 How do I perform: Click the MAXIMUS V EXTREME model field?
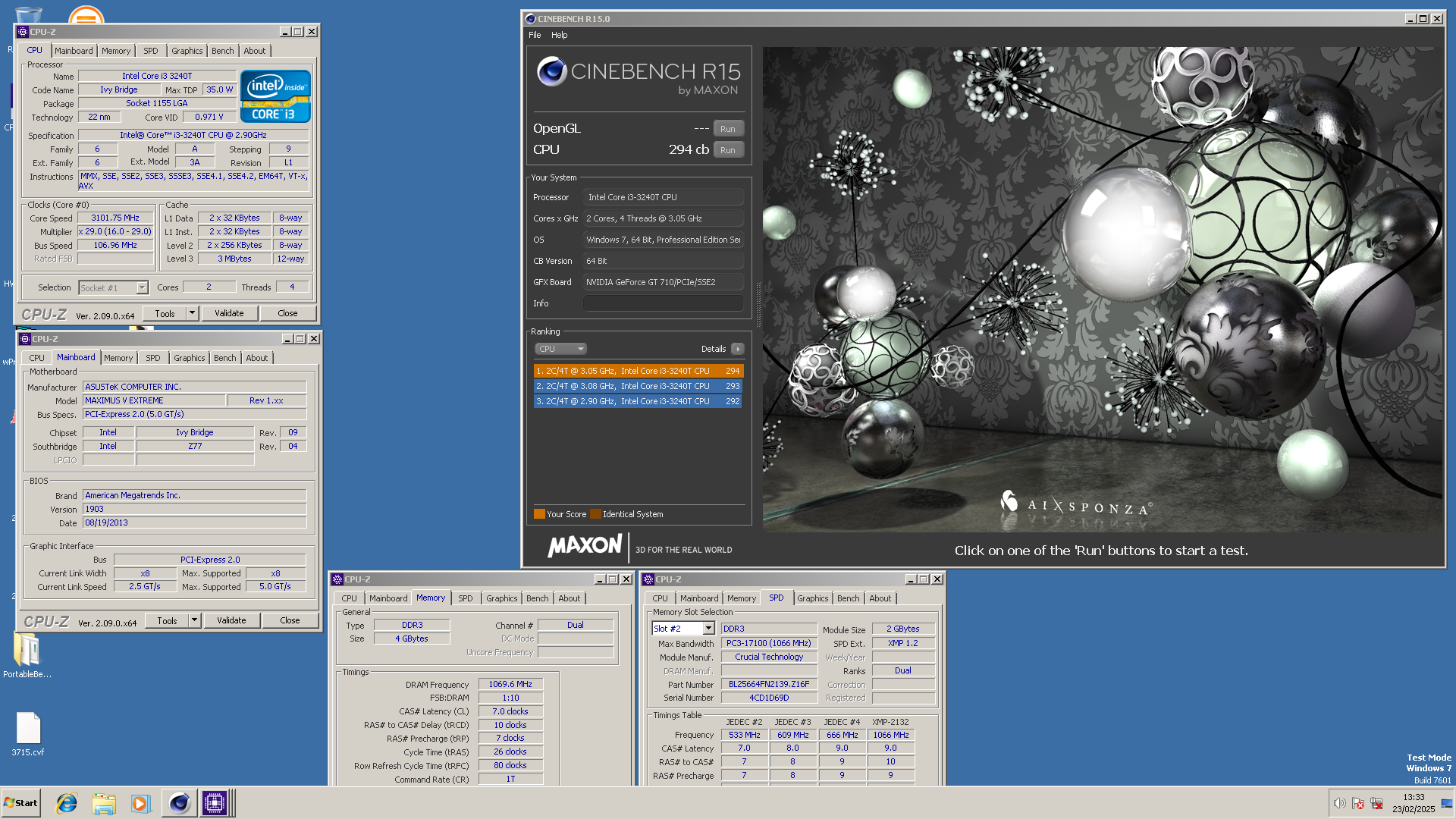click(155, 400)
